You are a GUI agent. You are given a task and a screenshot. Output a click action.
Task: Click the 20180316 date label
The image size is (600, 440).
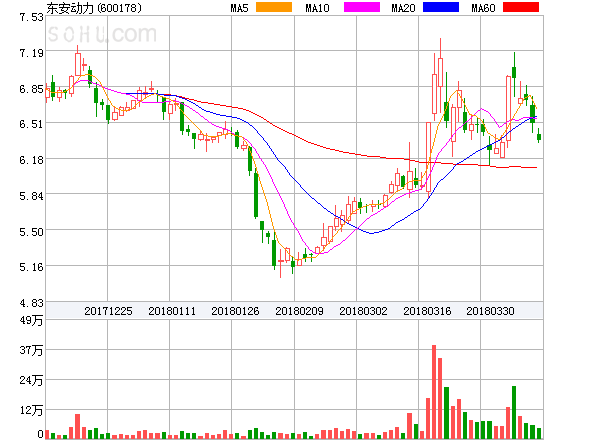(427, 311)
